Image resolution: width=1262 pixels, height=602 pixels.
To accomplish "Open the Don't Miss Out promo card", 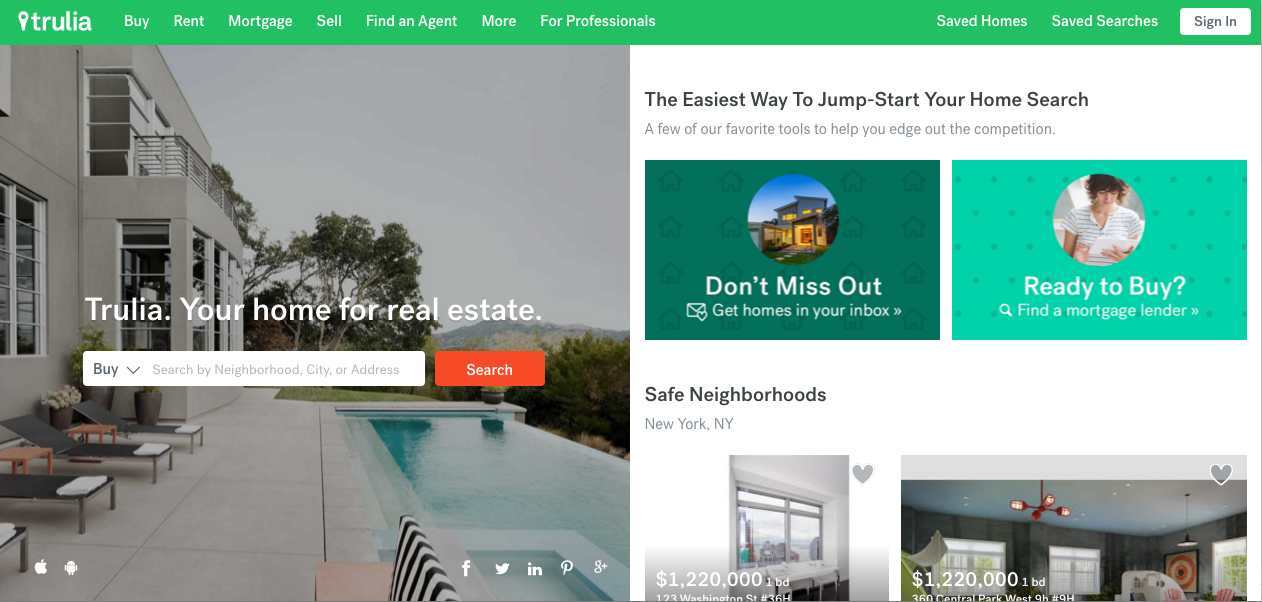I will pos(792,250).
